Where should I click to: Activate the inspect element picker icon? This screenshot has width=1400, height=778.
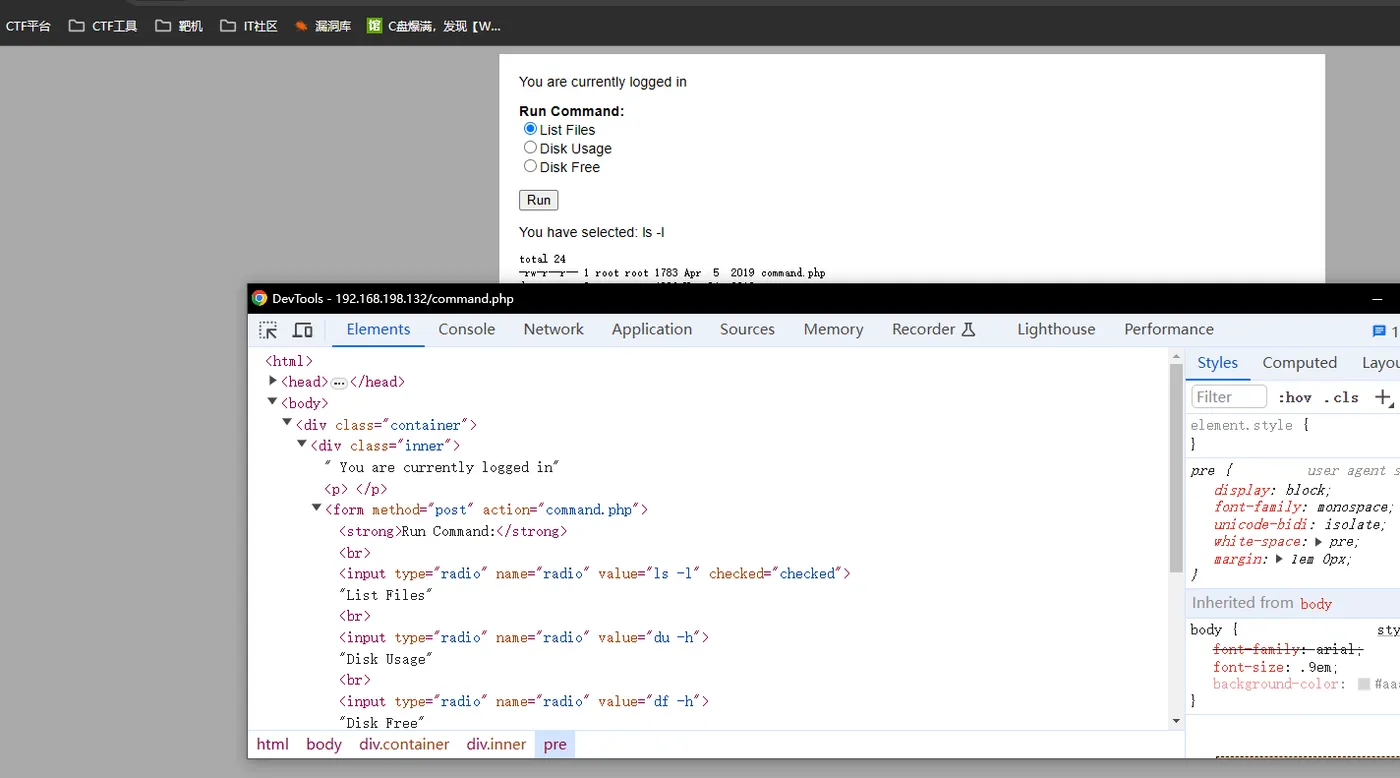268,330
